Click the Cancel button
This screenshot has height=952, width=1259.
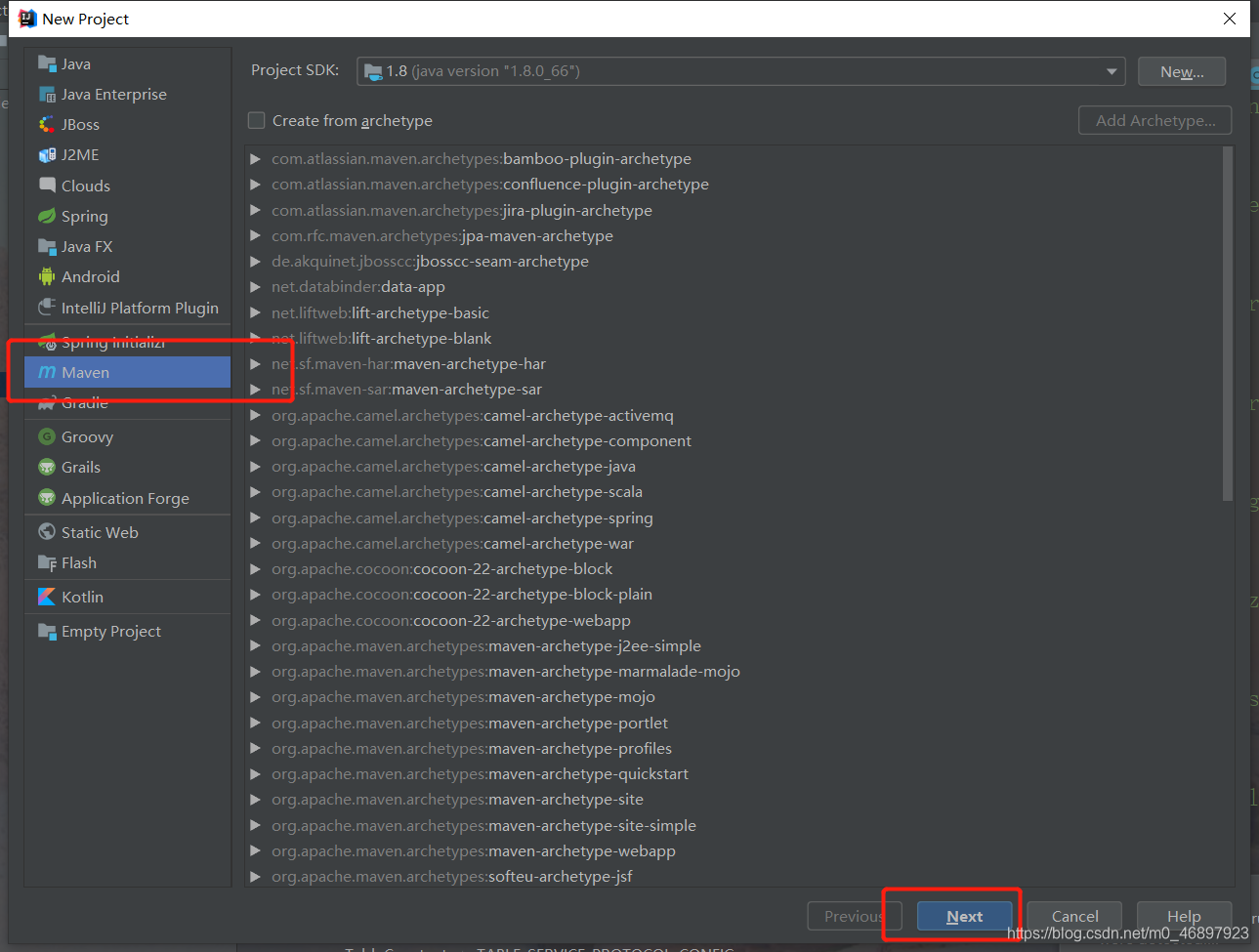pyautogui.click(x=1074, y=916)
